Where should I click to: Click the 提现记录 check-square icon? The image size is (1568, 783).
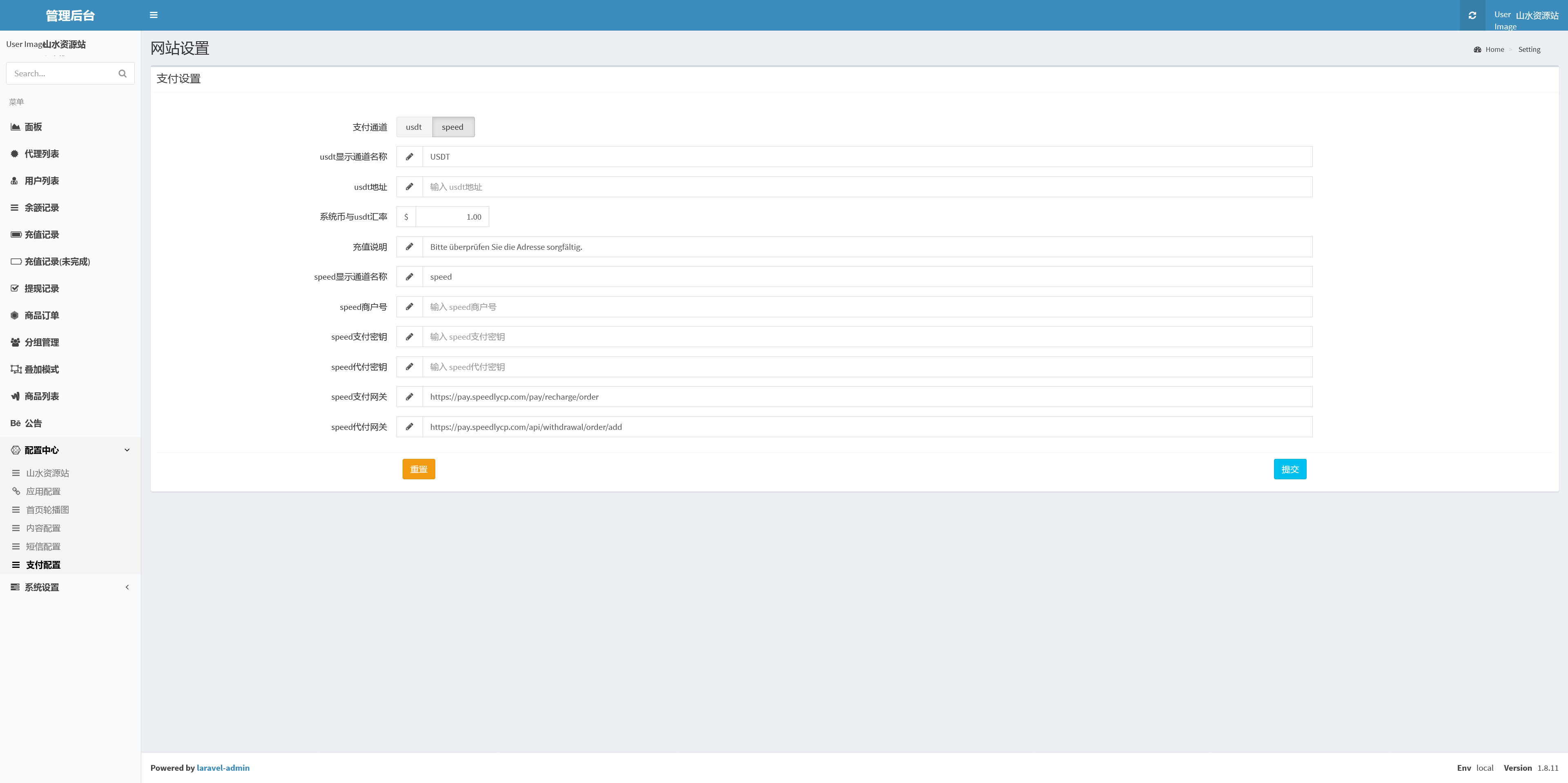pos(15,288)
